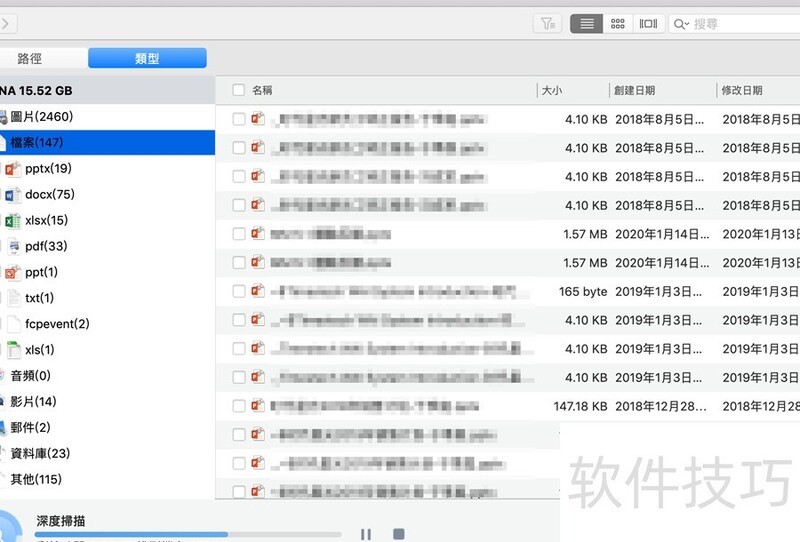Toggle the select-all checkbox beside 名稱
This screenshot has width=800, height=542.
click(x=238, y=90)
